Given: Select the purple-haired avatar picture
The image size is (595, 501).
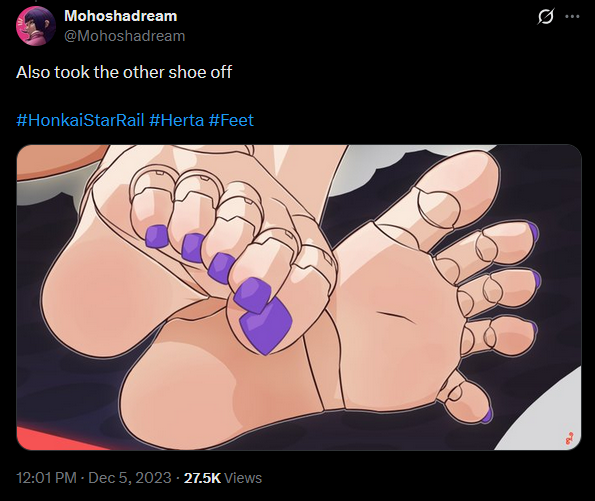Looking at the screenshot, I should pos(36,26).
